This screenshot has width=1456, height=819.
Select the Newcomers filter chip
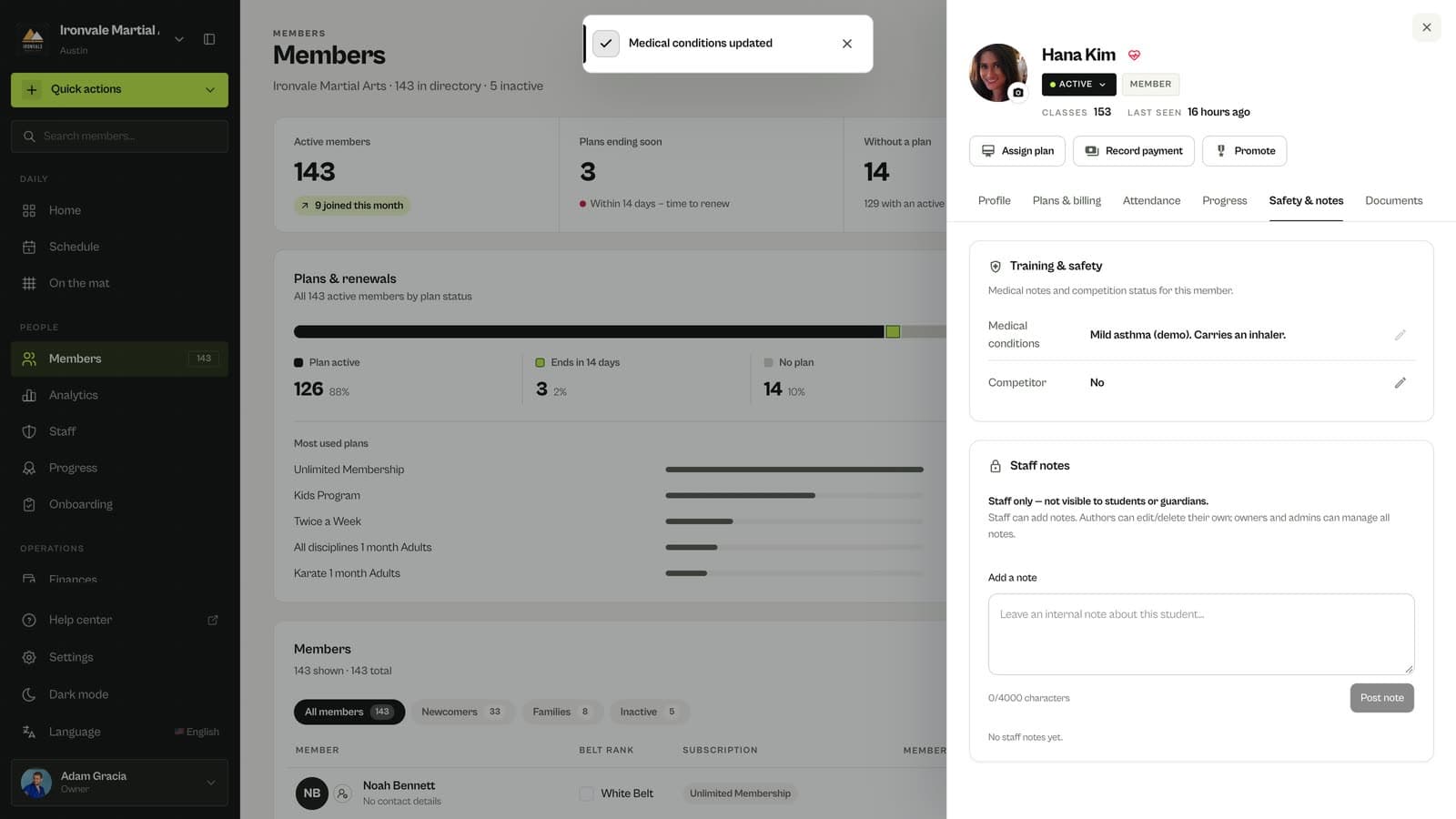pos(462,712)
